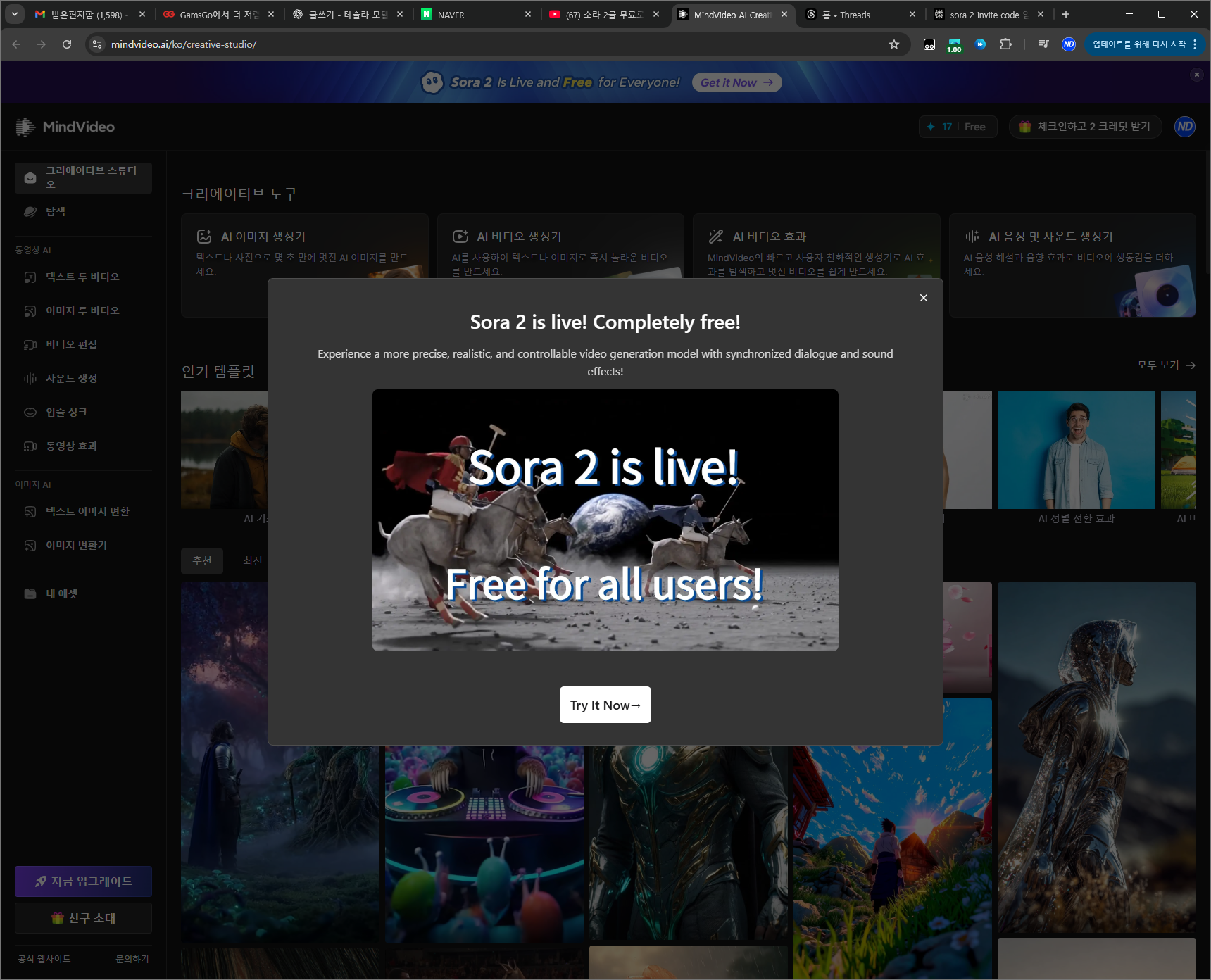
Task: Switch to the NAVER tab
Action: coord(475,14)
